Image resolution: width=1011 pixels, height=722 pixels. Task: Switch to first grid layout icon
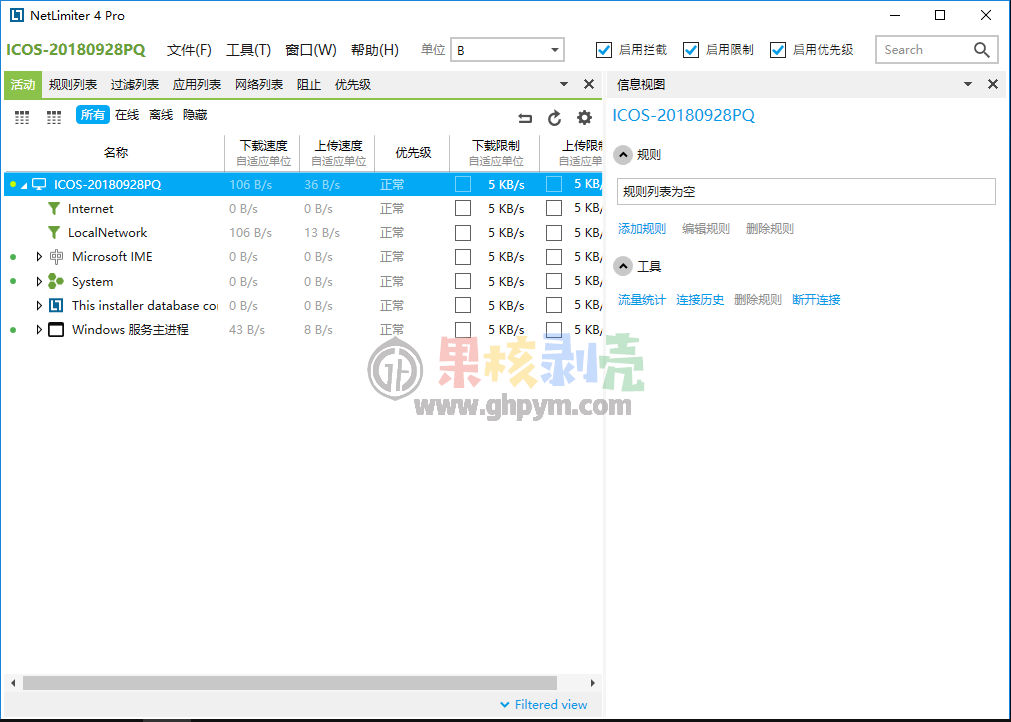click(x=22, y=117)
